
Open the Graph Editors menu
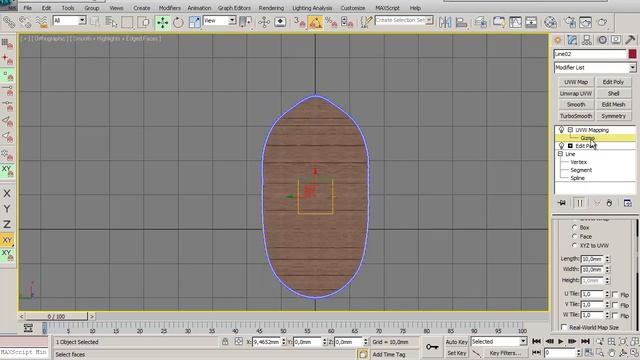234,8
